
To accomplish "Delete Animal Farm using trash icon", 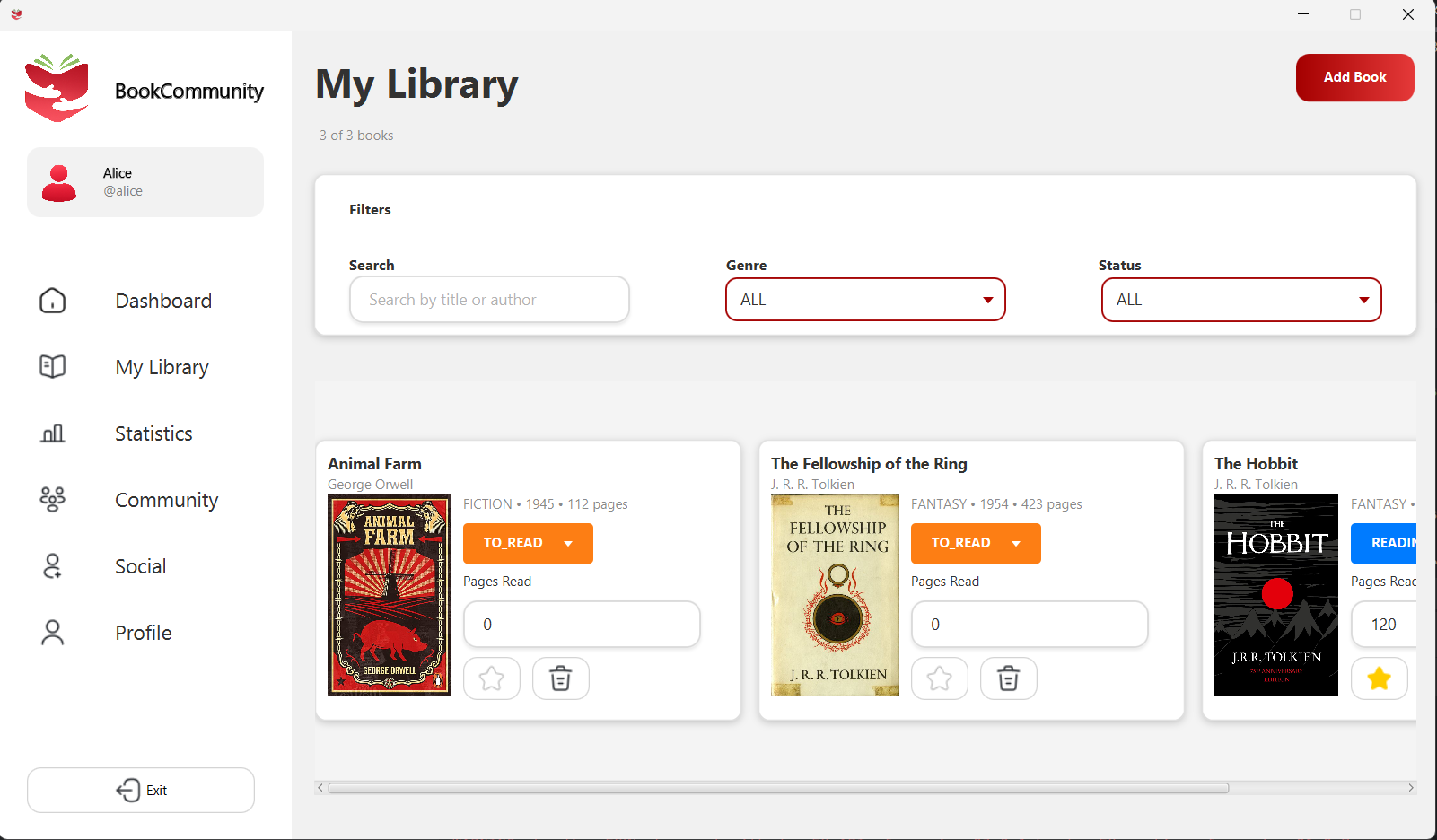I will [560, 678].
